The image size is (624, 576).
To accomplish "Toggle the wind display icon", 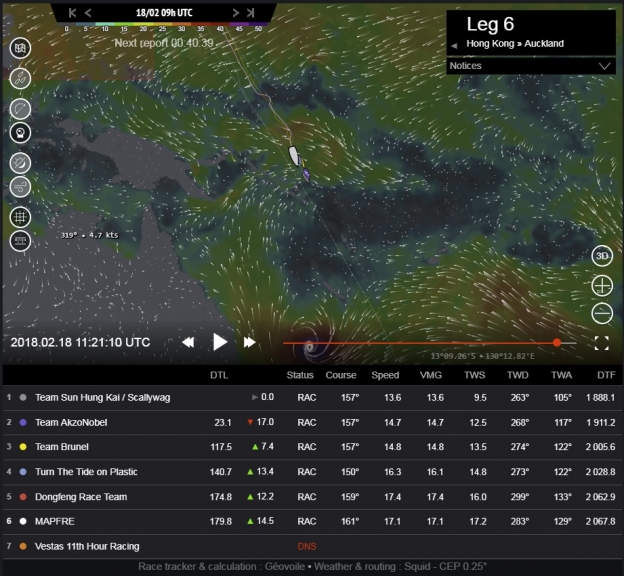I will click(20, 187).
